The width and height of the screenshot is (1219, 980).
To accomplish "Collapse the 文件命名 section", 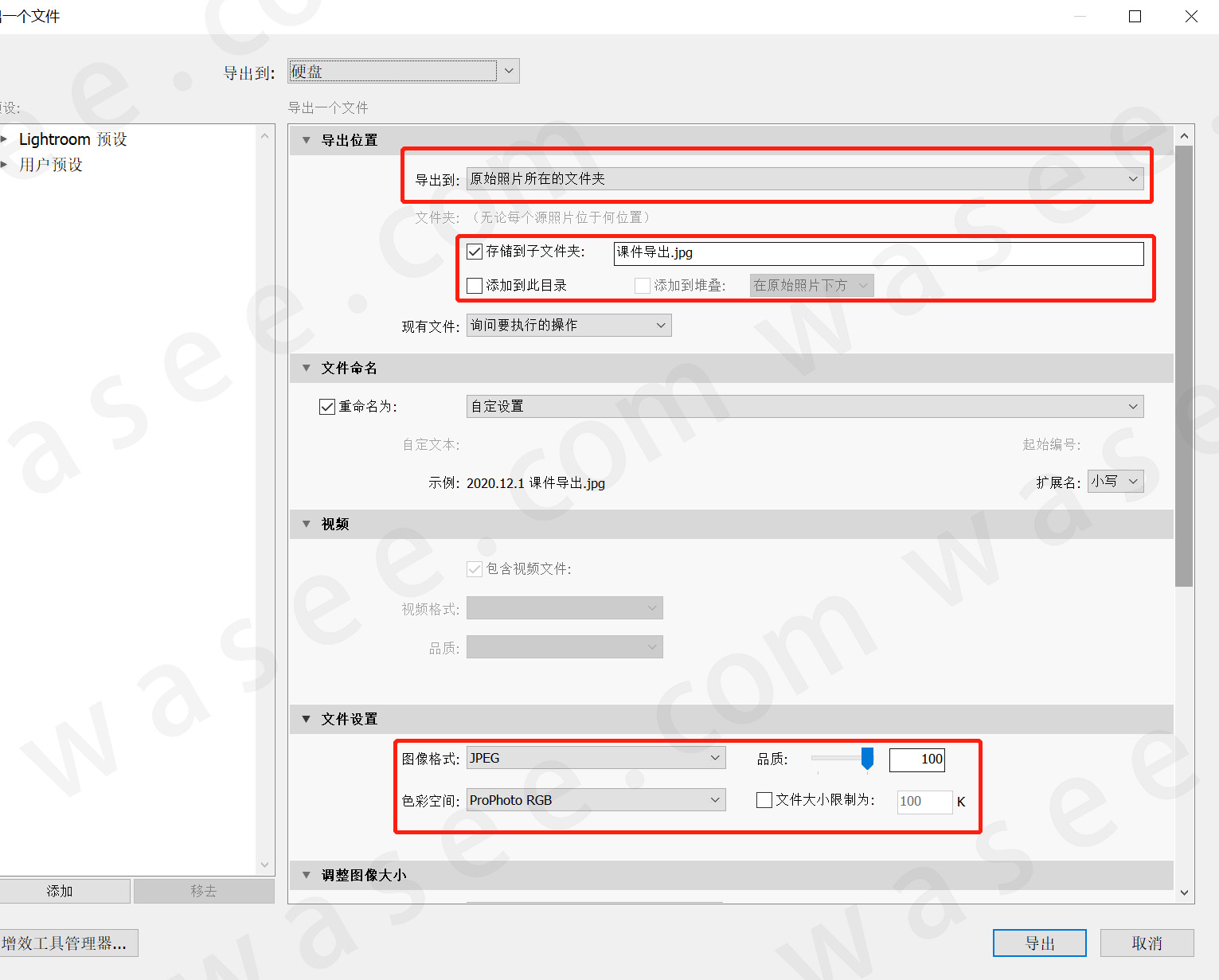I will [307, 368].
